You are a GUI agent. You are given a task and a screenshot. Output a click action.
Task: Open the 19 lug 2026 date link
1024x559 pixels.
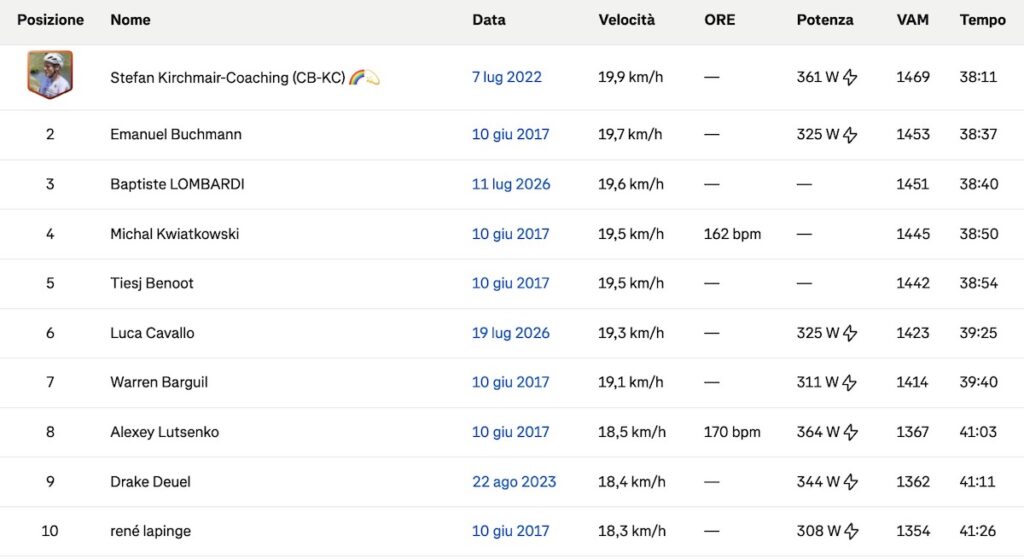[x=511, y=333]
